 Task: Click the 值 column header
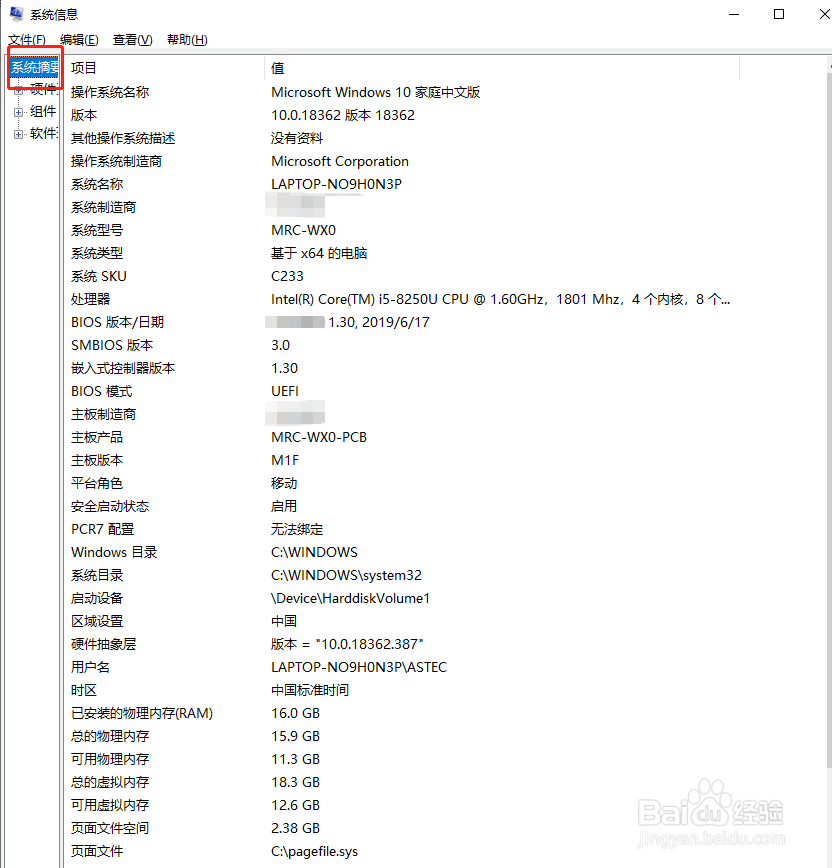pos(275,66)
